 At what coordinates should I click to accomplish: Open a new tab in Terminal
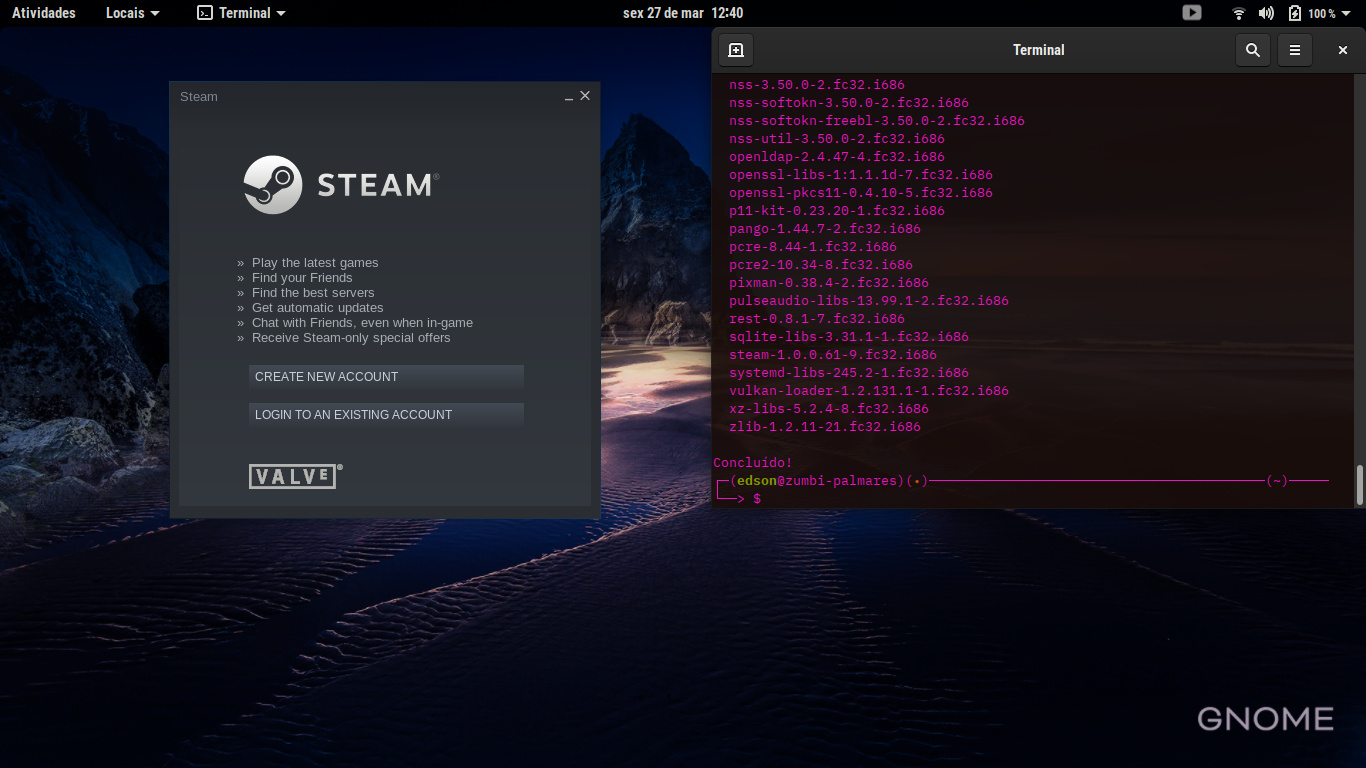tap(736, 50)
